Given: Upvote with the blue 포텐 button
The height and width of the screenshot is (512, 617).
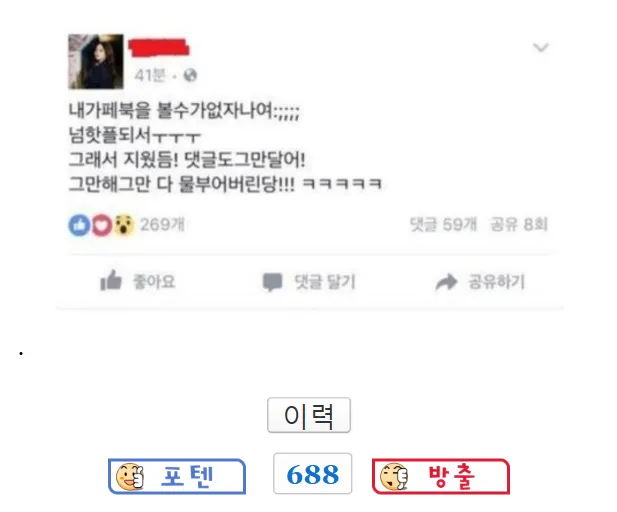Looking at the screenshot, I should 177,476.
